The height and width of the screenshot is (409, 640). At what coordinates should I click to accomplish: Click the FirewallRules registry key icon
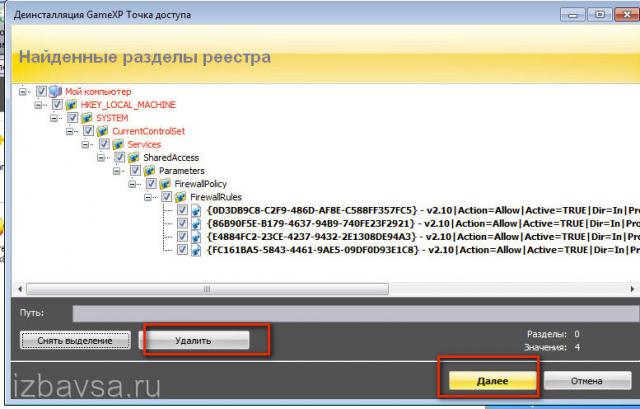point(181,197)
